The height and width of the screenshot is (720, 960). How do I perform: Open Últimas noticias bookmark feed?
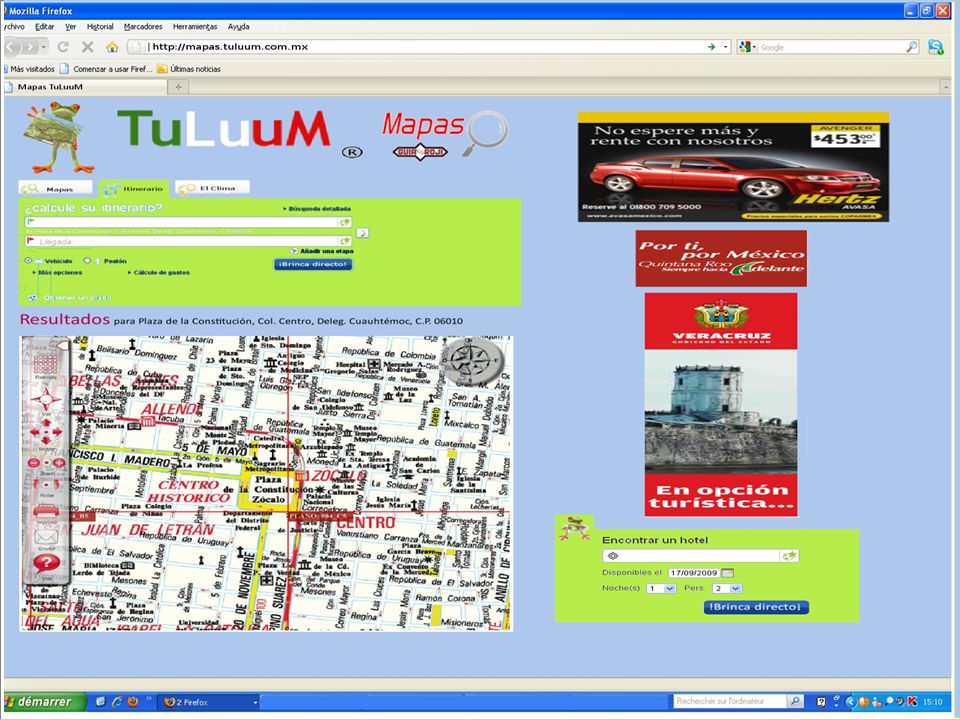tap(189, 69)
